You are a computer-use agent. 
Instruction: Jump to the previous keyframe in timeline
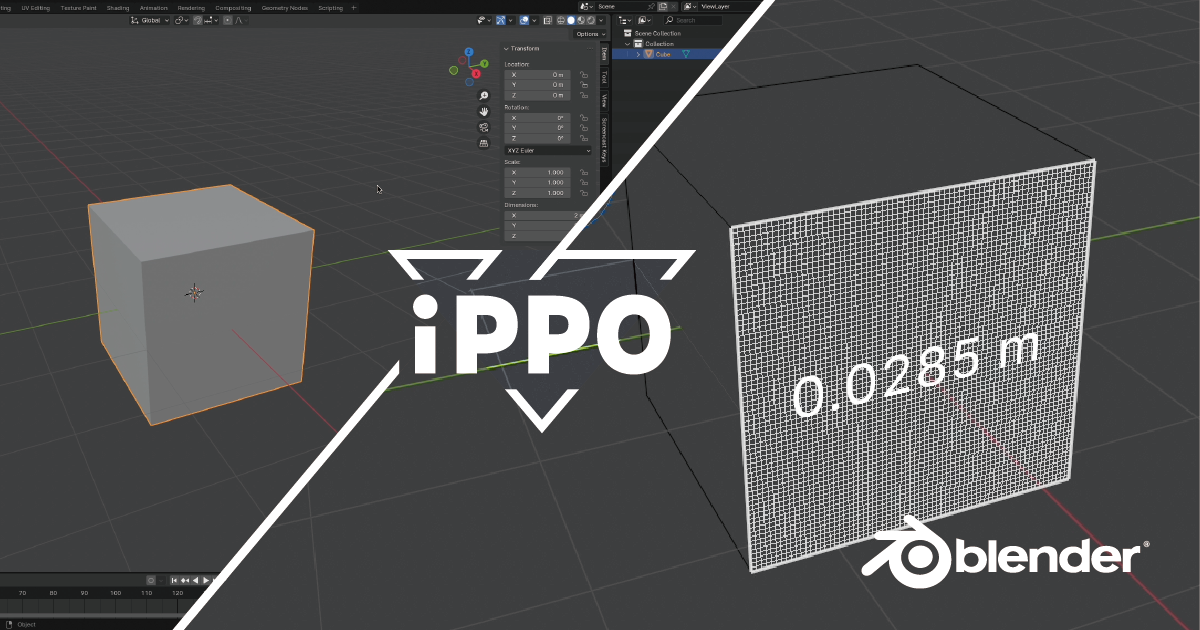tap(185, 580)
